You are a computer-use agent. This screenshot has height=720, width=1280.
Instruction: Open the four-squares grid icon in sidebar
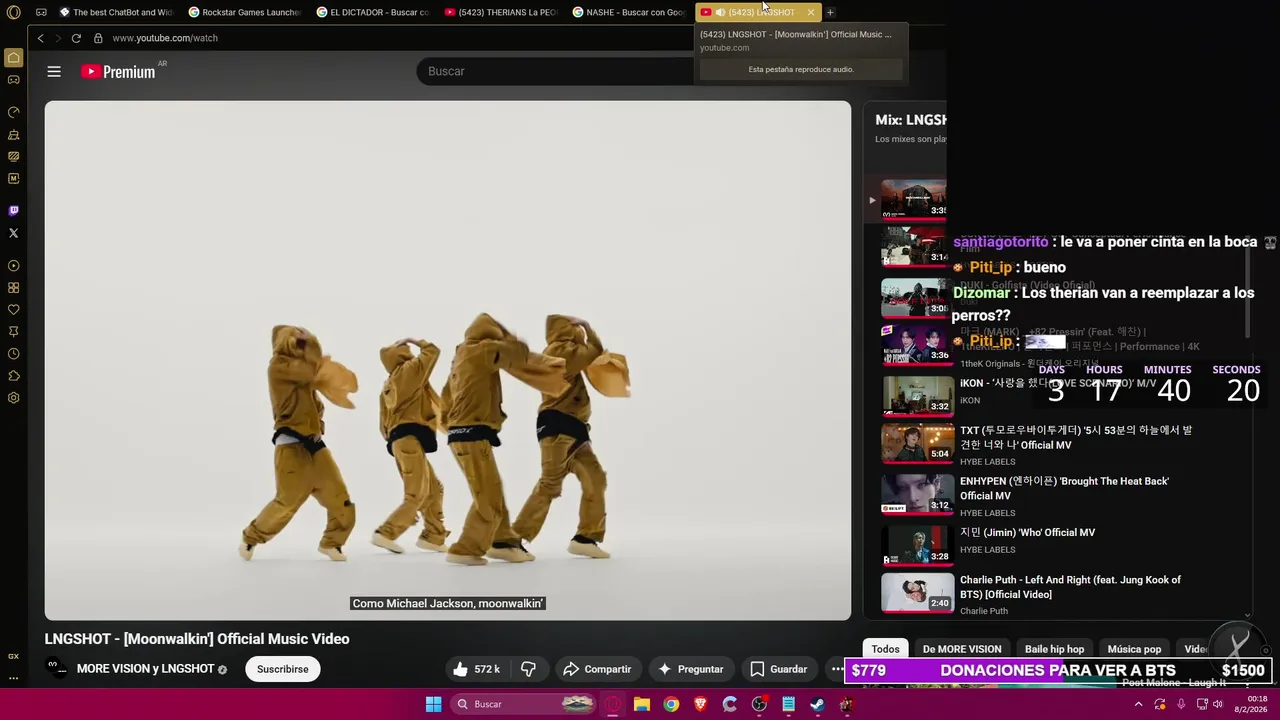tap(13, 288)
